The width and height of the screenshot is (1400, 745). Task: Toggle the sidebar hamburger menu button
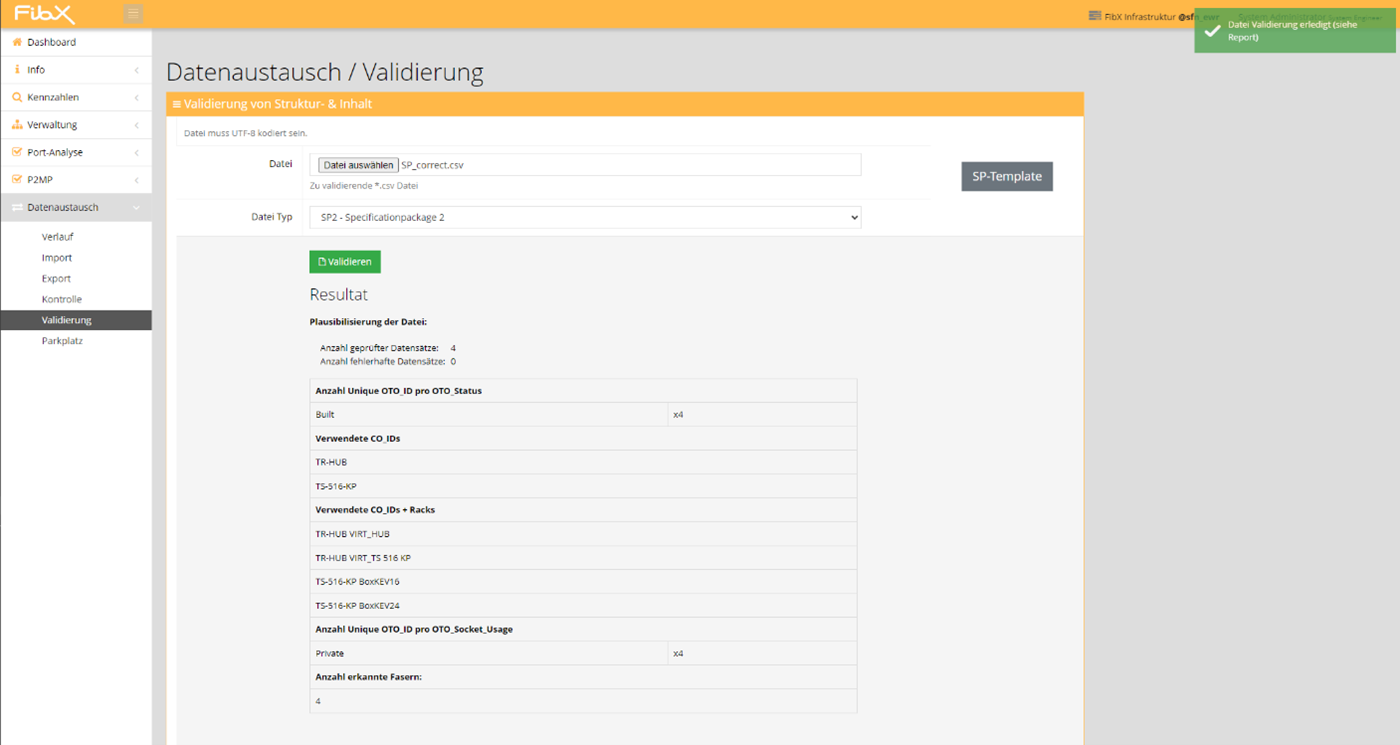point(133,14)
